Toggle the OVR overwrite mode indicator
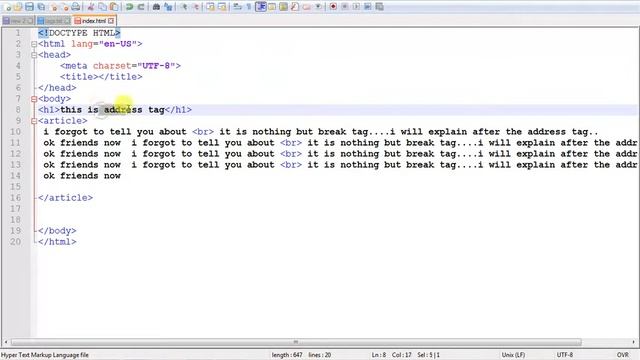The height and width of the screenshot is (360, 640). [x=622, y=355]
